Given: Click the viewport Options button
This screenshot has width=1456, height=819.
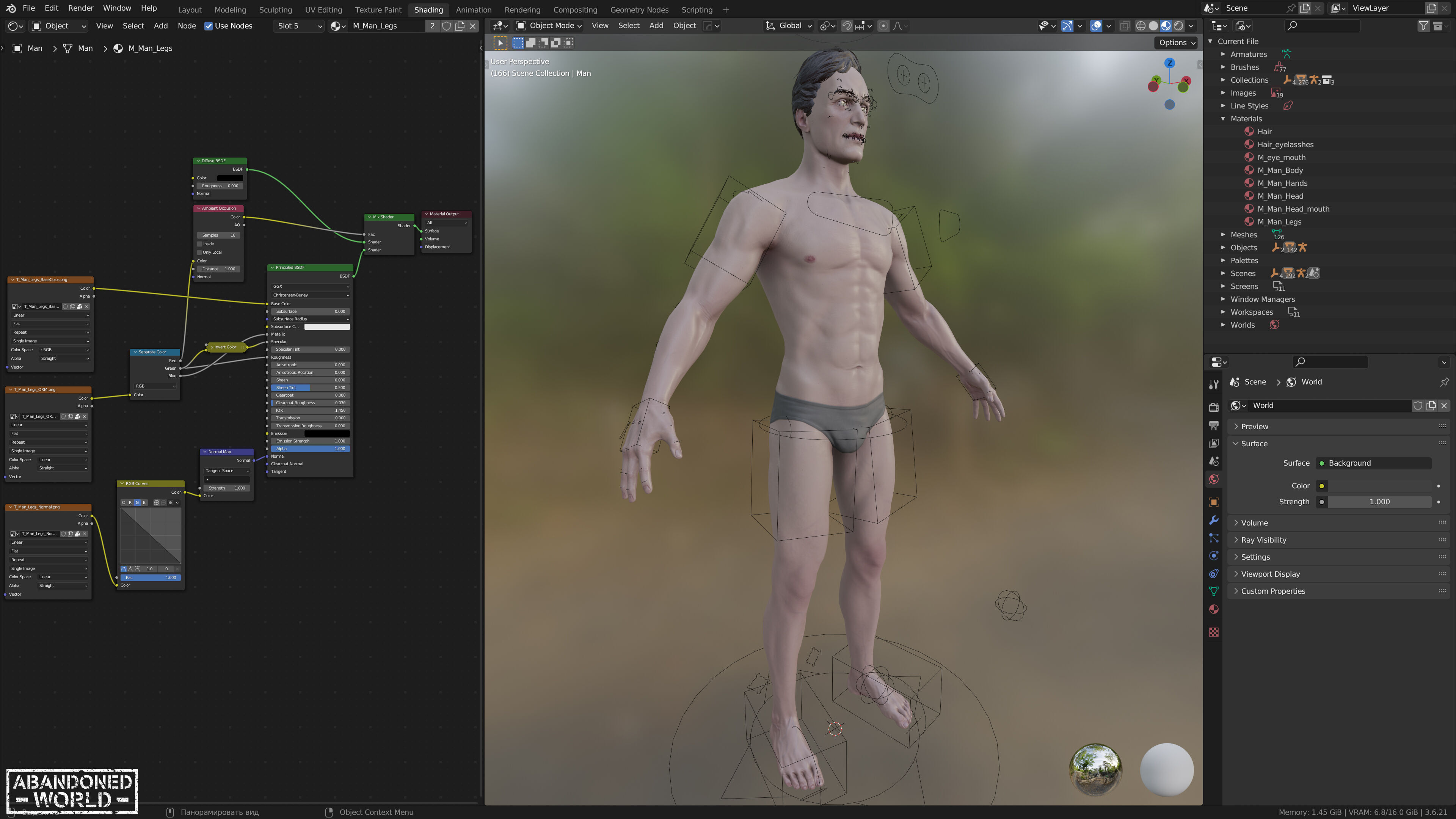Looking at the screenshot, I should click(x=1177, y=42).
